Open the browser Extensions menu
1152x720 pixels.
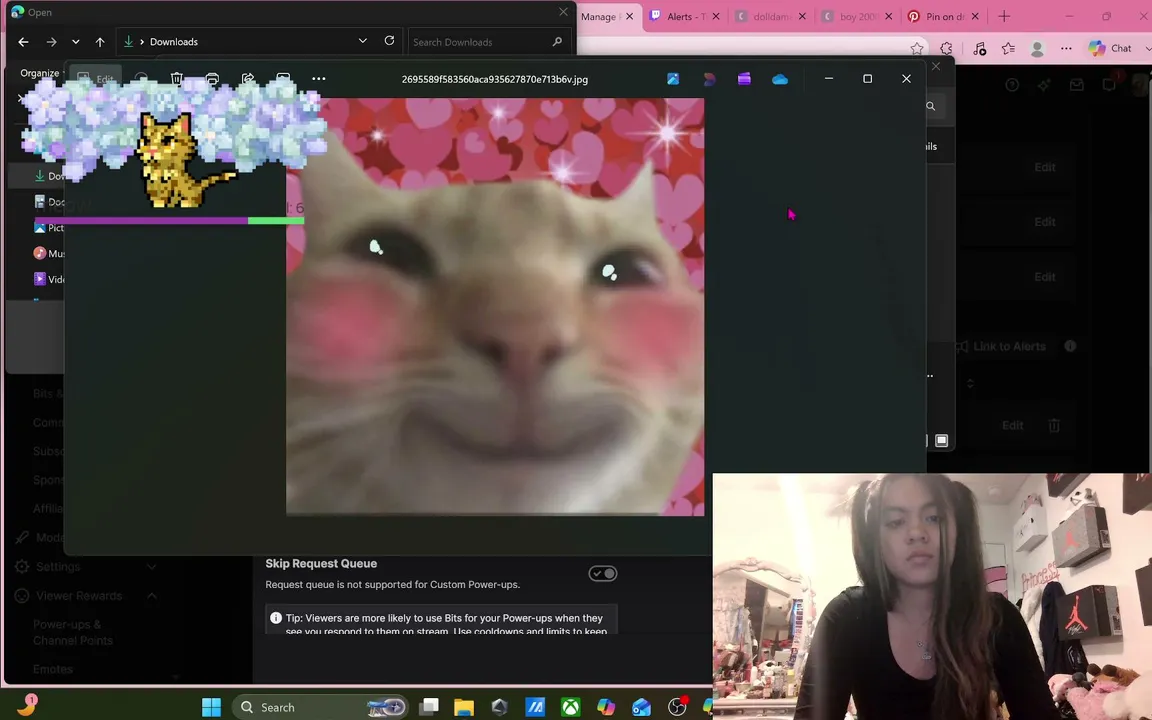pos(946,48)
